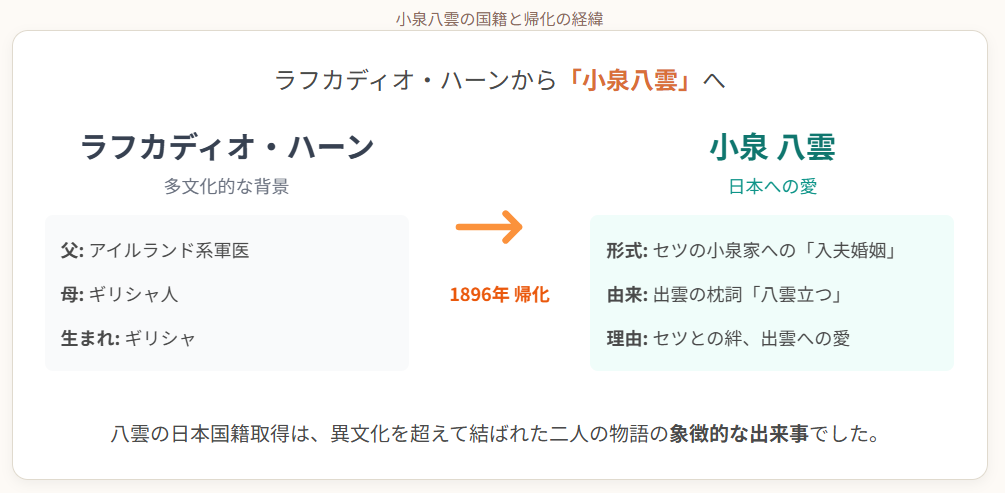Viewport: 1005px width, 493px height.
Task: Click the bold 形式 label
Action: [x=627, y=250]
